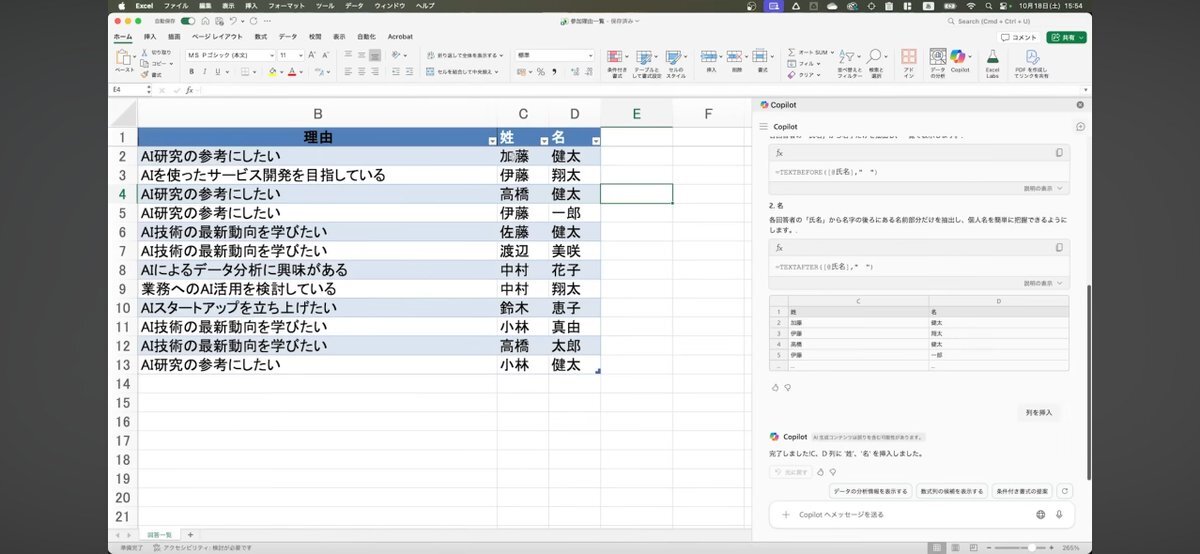
Task: Click the Copilot message input field
Action: [900, 514]
